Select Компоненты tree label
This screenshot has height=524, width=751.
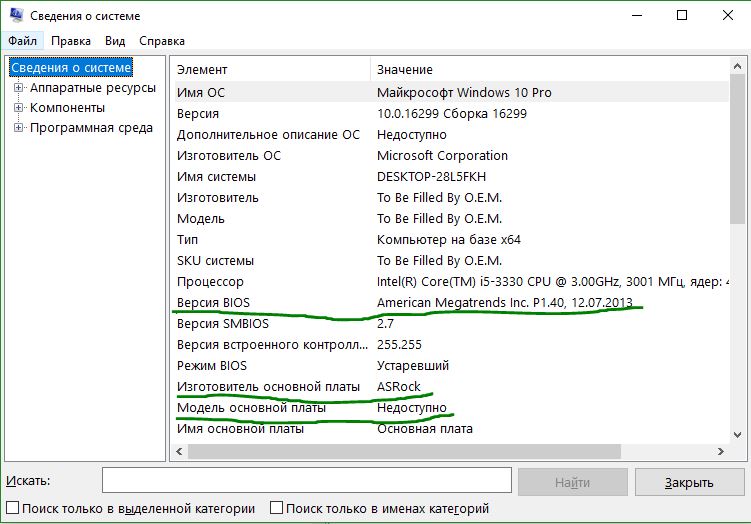pyautogui.click(x=68, y=108)
